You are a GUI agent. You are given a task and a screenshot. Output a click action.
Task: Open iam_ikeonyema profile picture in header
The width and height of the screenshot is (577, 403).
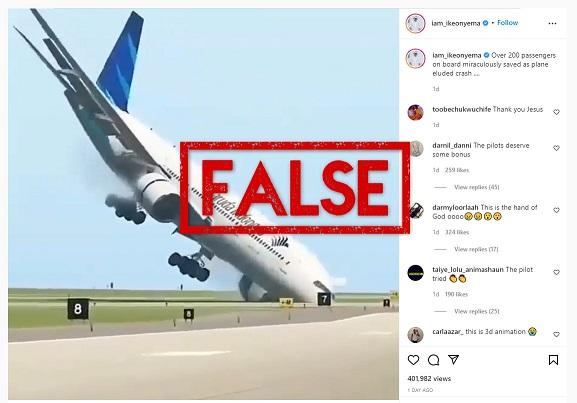(415, 23)
